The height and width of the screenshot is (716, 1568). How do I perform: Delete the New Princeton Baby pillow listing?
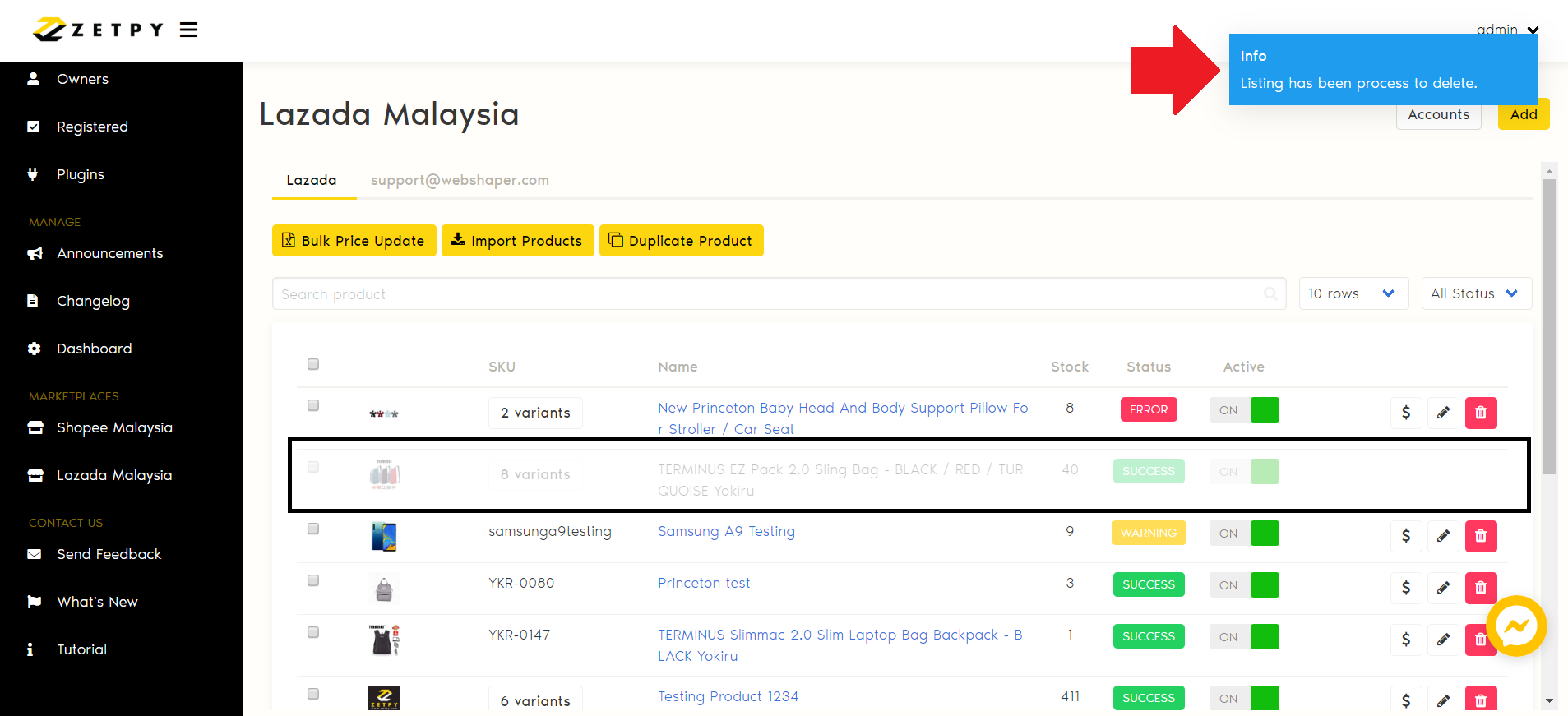(x=1481, y=413)
